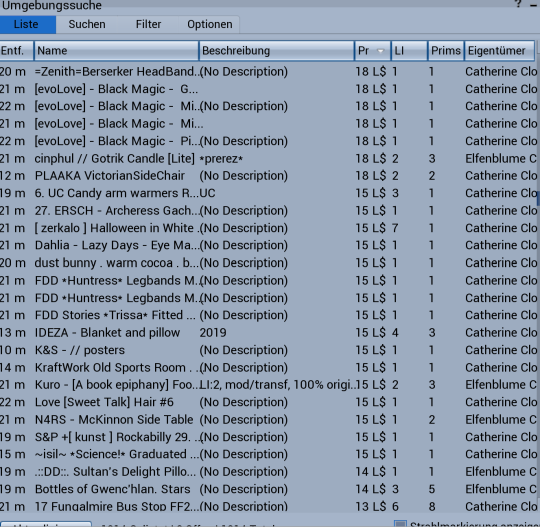Select Love [Sweet Talk] Hair #6 row
The width and height of the screenshot is (540, 527).
point(268,402)
